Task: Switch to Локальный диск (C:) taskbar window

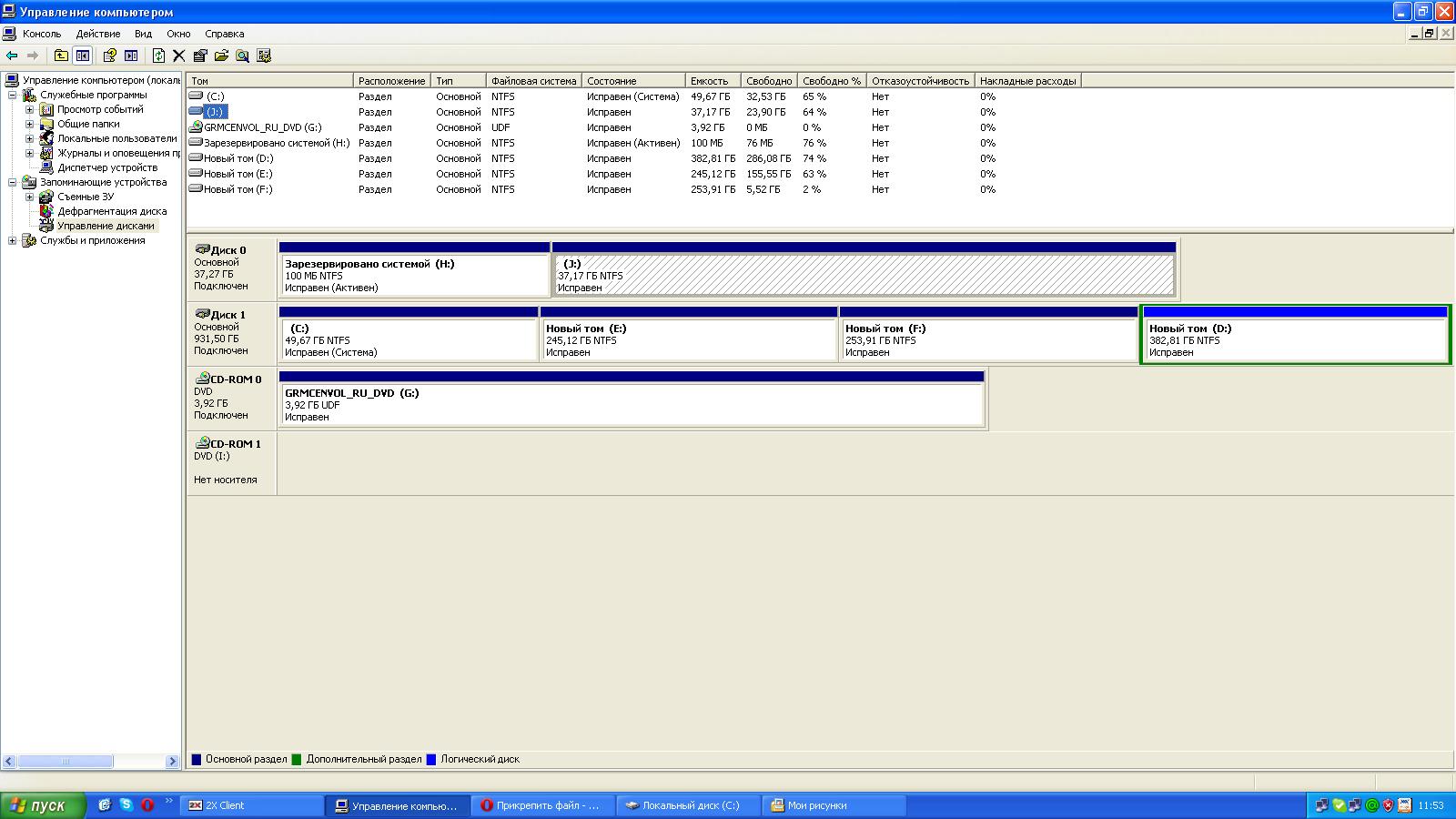Action: click(691, 805)
